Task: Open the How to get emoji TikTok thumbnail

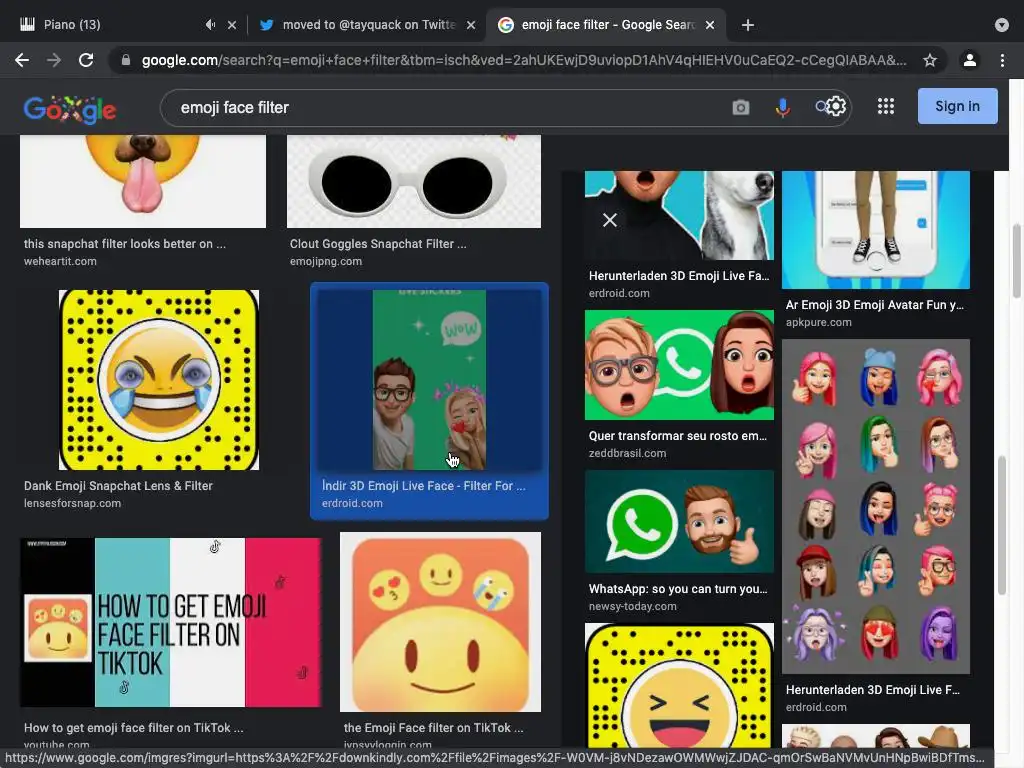Action: 170,622
